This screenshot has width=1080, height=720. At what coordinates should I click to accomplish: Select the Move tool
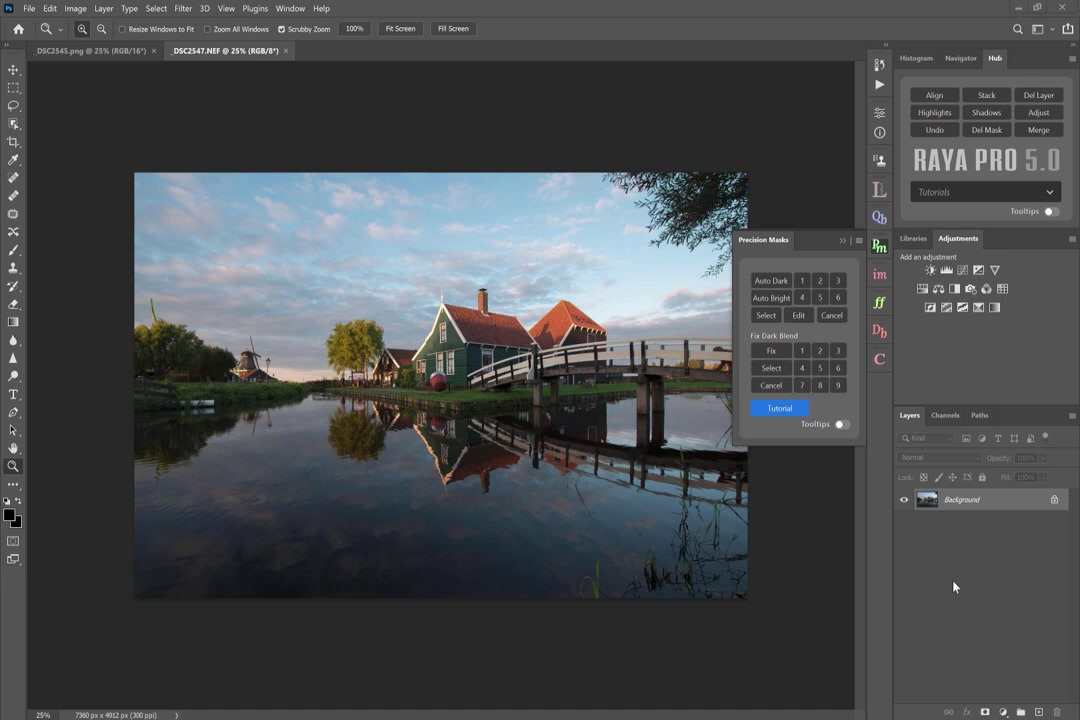(13, 70)
